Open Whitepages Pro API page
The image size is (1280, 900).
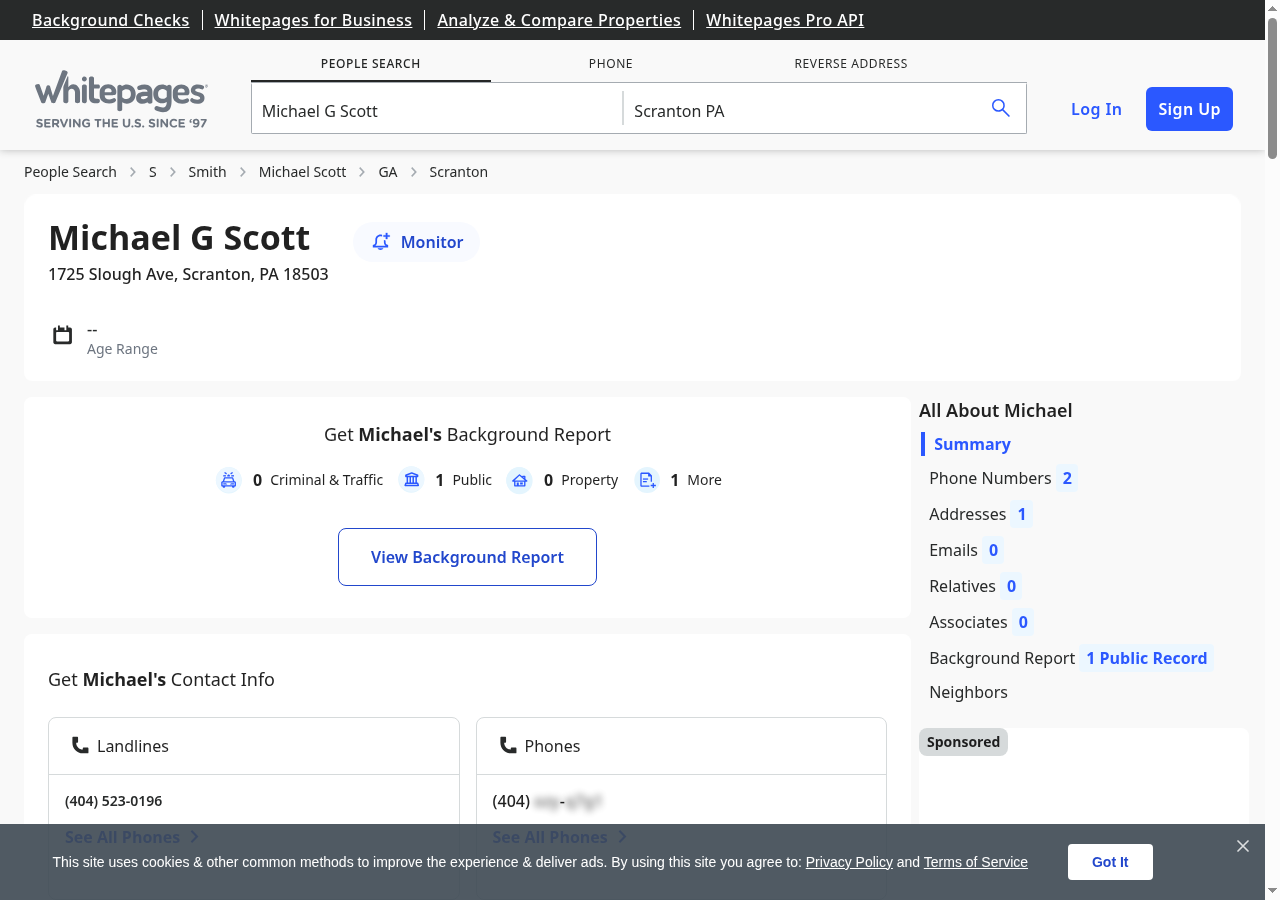click(784, 20)
